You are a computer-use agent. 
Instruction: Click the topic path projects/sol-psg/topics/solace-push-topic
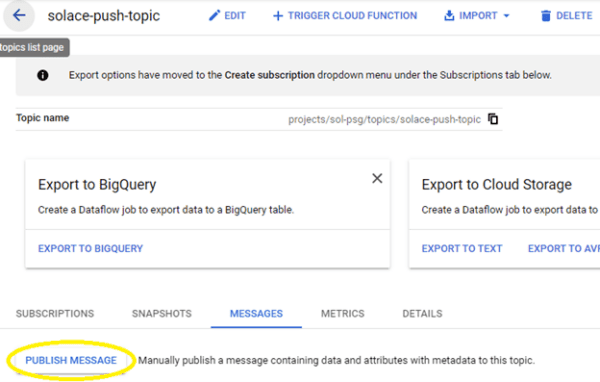tap(384, 119)
